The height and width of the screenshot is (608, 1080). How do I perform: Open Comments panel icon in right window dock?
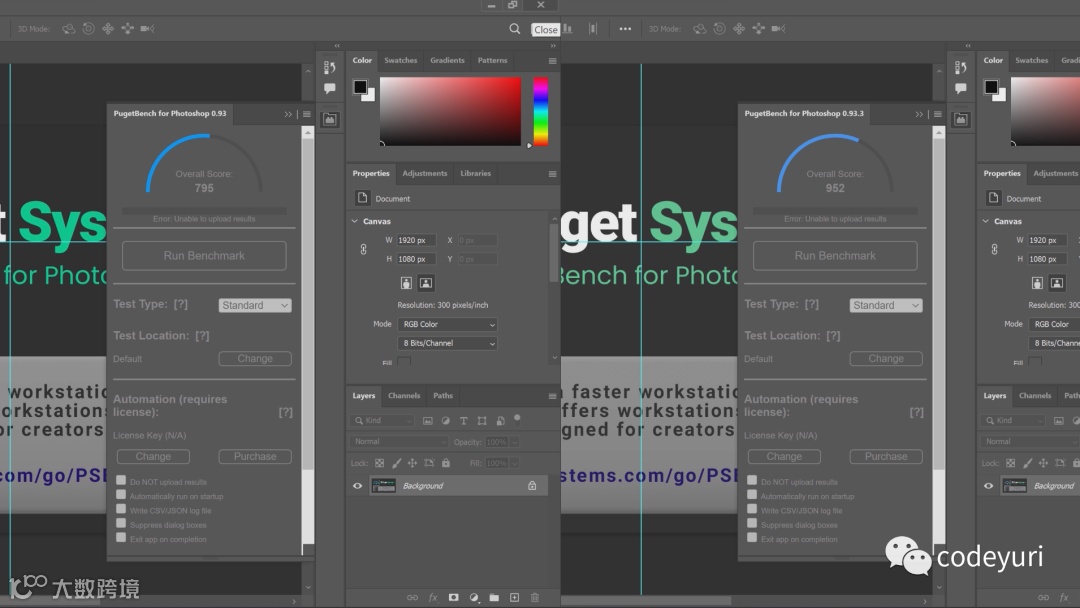pos(961,88)
